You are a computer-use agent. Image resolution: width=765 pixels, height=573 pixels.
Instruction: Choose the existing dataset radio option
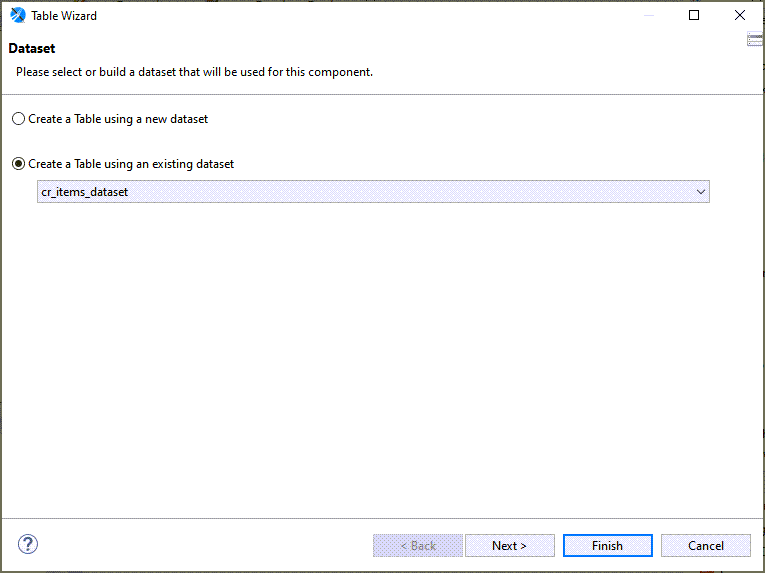(x=19, y=164)
